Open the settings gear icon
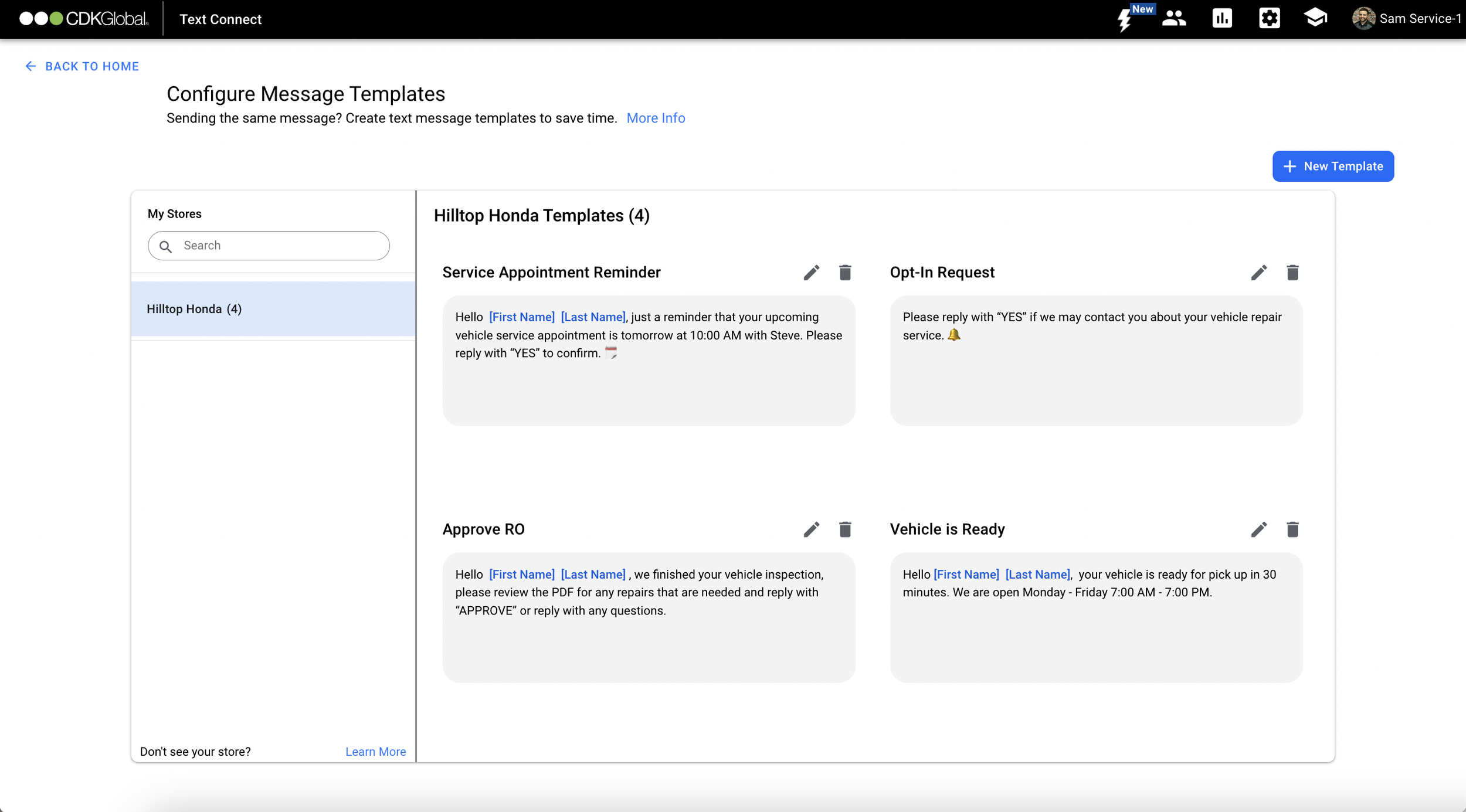 click(1269, 19)
